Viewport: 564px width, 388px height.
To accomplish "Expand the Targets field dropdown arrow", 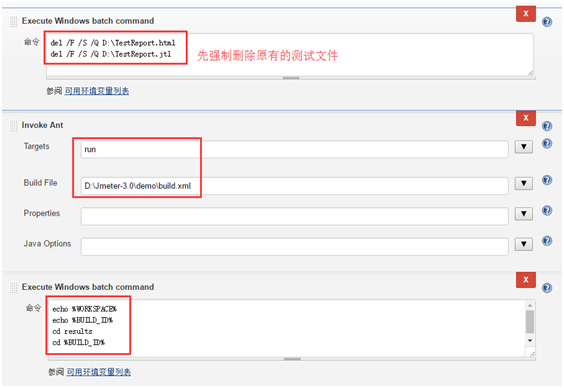I will click(523, 147).
